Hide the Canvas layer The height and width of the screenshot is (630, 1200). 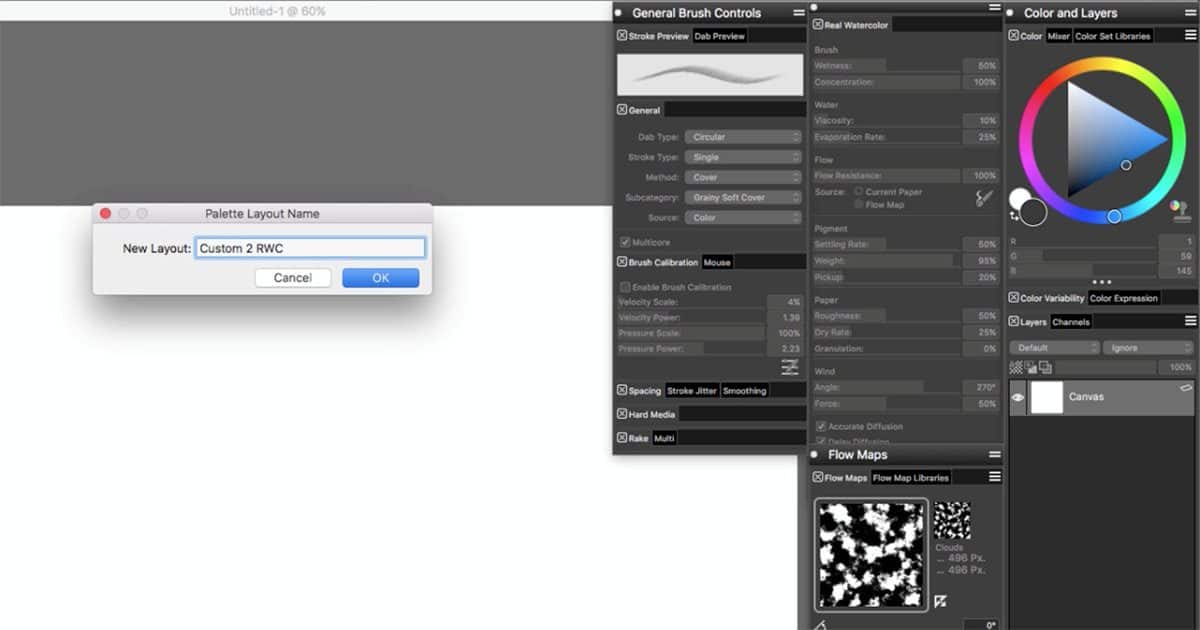(1017, 396)
